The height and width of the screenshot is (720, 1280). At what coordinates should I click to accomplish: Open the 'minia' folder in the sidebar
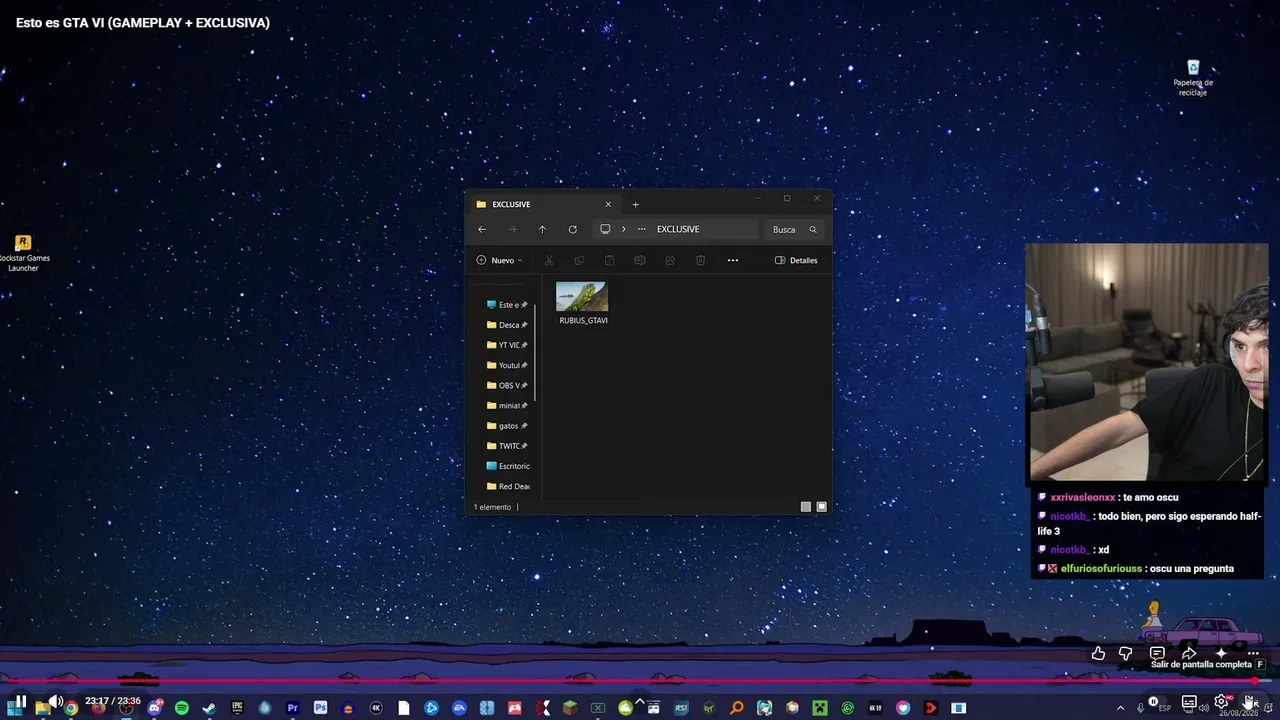pos(507,406)
